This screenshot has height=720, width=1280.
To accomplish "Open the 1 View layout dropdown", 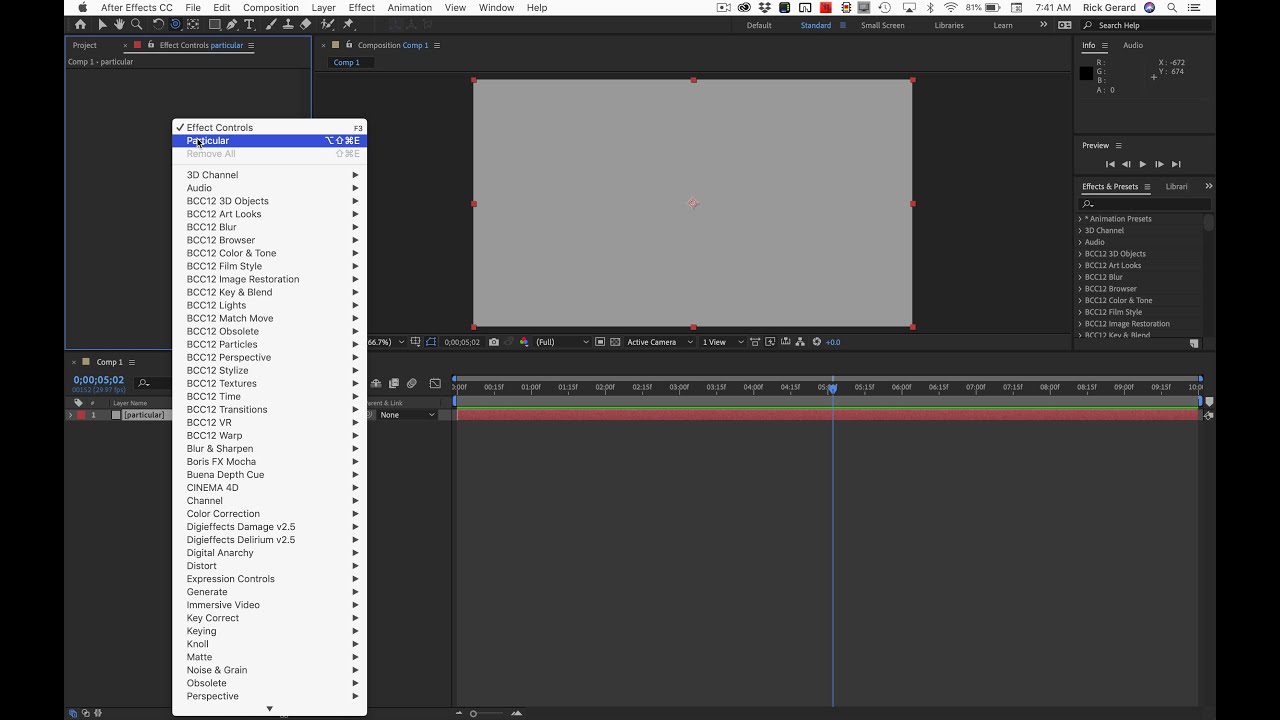I will coord(723,342).
